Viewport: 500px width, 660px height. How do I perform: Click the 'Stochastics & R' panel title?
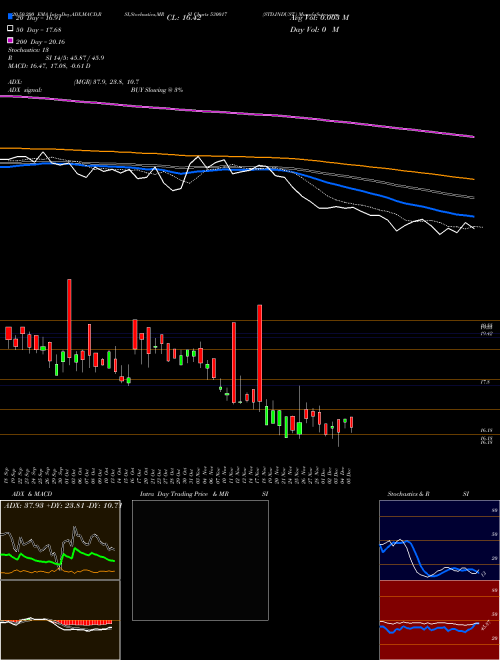point(409,494)
